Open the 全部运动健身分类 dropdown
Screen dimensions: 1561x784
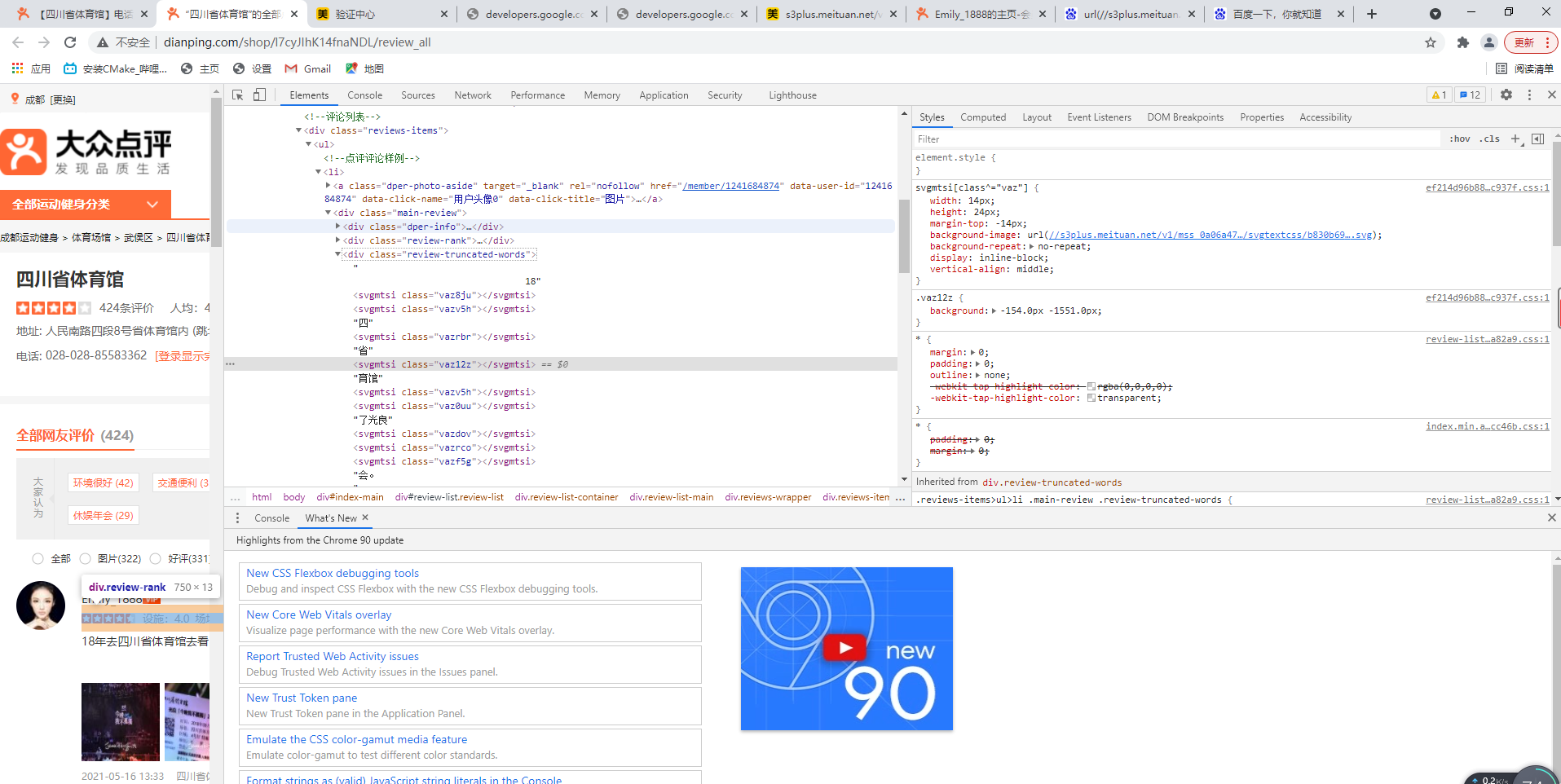(85, 204)
